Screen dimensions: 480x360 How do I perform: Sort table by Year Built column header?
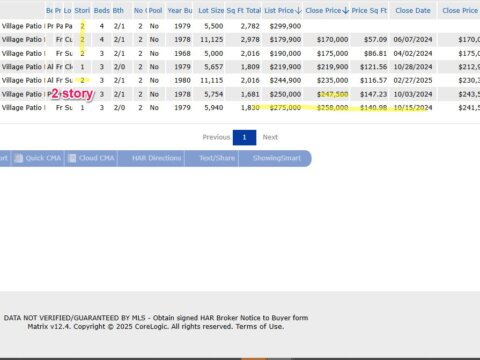(180, 11)
